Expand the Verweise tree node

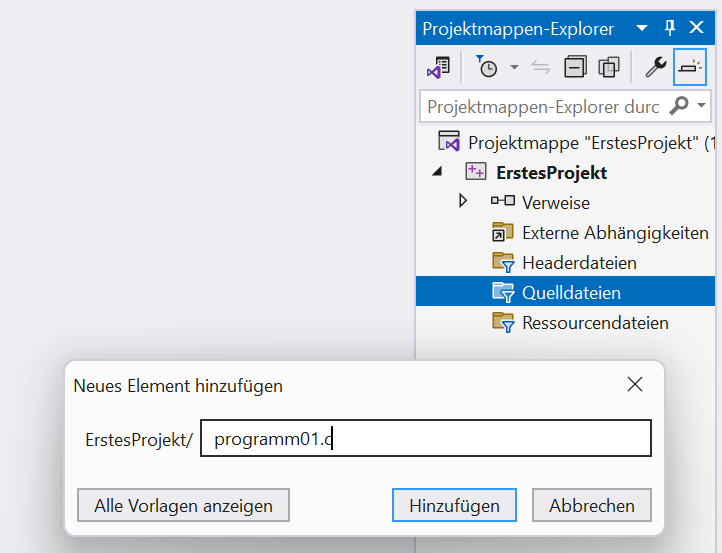(463, 202)
